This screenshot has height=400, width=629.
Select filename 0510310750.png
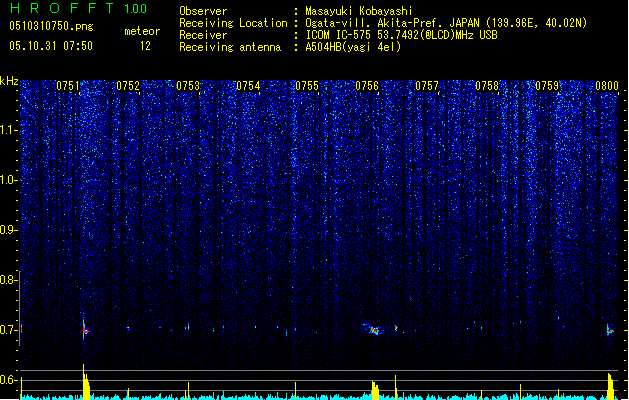click(x=51, y=26)
